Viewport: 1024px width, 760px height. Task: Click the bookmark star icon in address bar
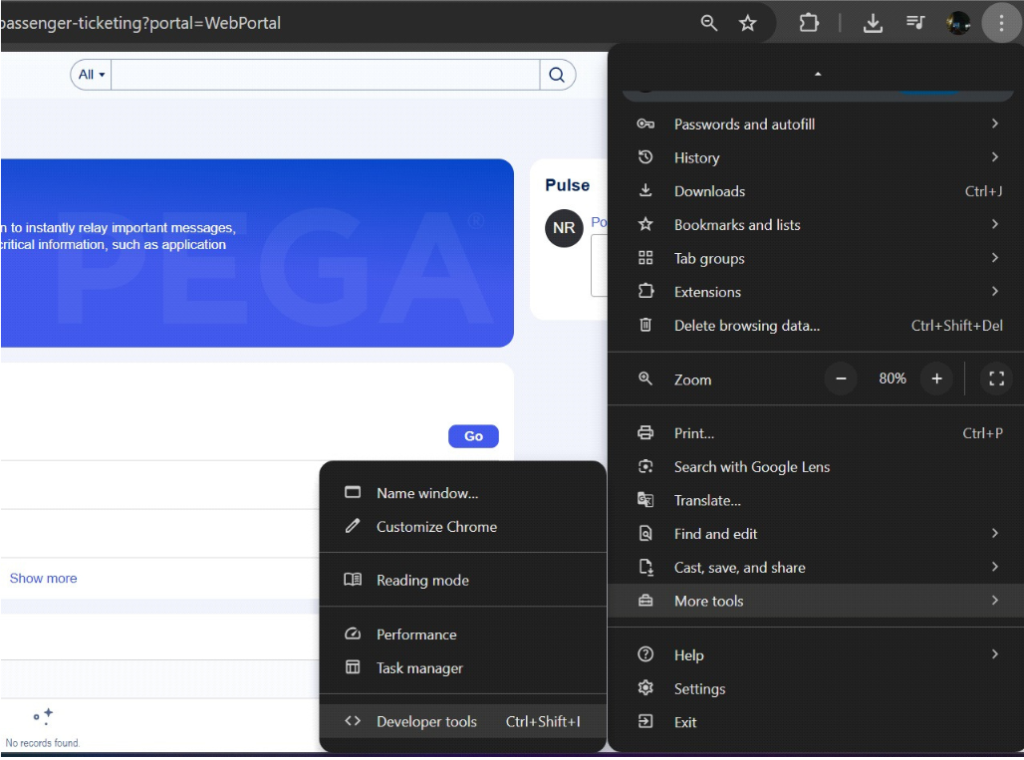[x=747, y=23]
